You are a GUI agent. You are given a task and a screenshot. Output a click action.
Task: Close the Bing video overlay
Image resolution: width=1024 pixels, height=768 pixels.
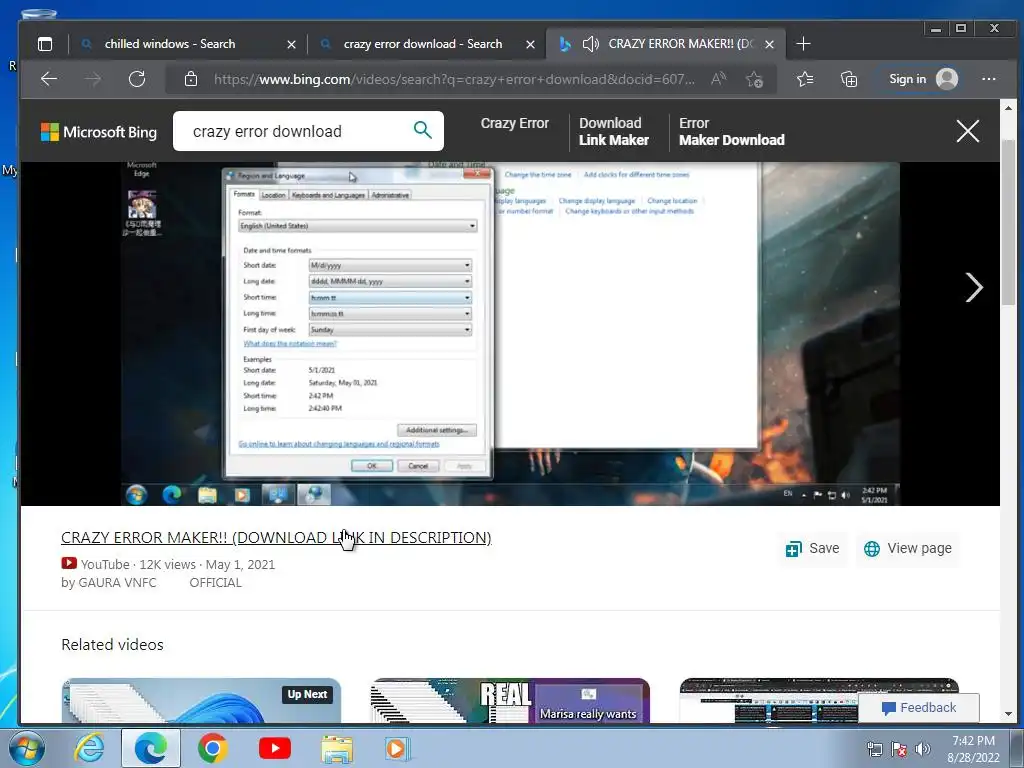pos(967,131)
